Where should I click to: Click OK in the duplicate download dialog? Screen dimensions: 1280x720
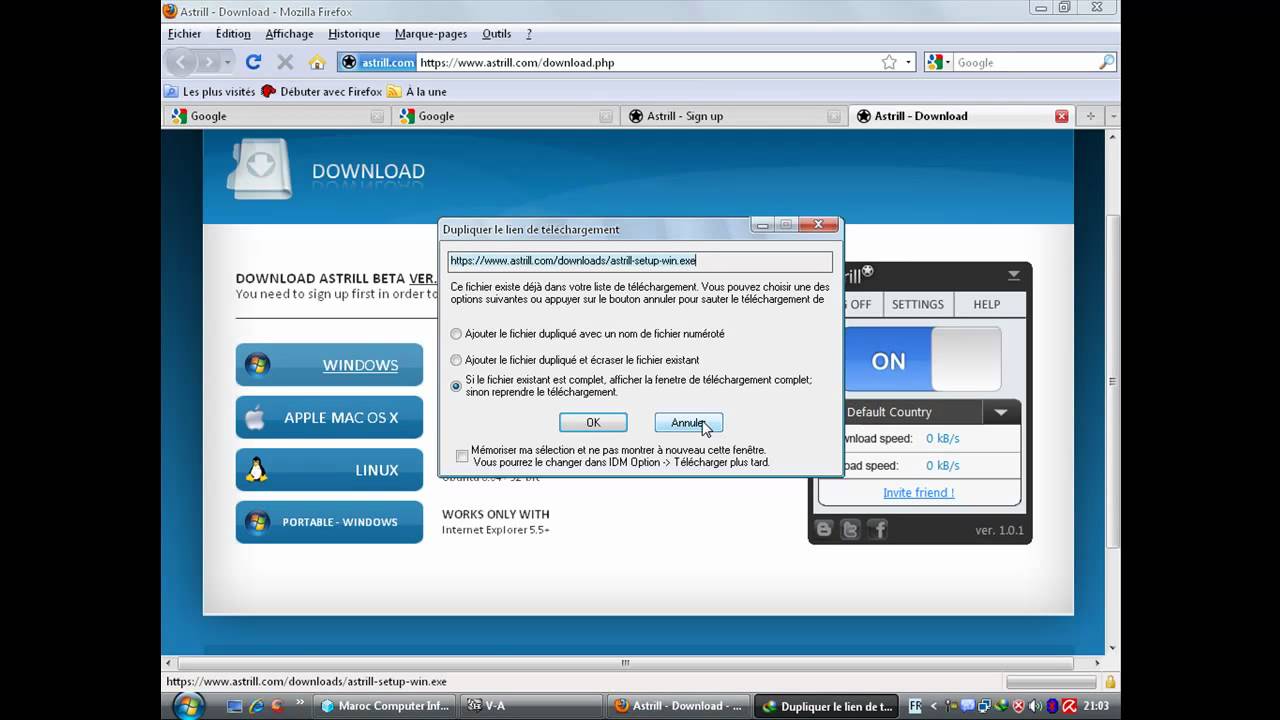(x=593, y=423)
